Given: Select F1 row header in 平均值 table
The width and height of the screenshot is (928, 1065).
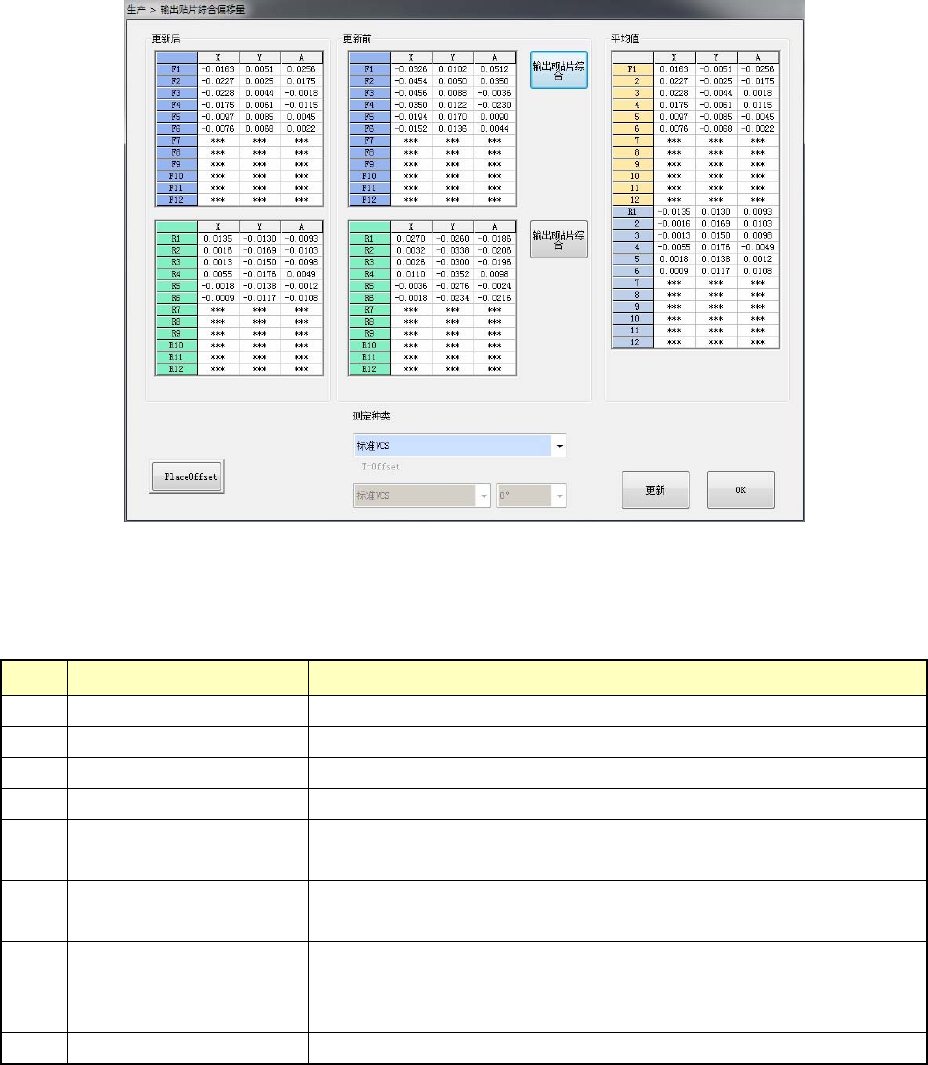Looking at the screenshot, I should (x=633, y=69).
